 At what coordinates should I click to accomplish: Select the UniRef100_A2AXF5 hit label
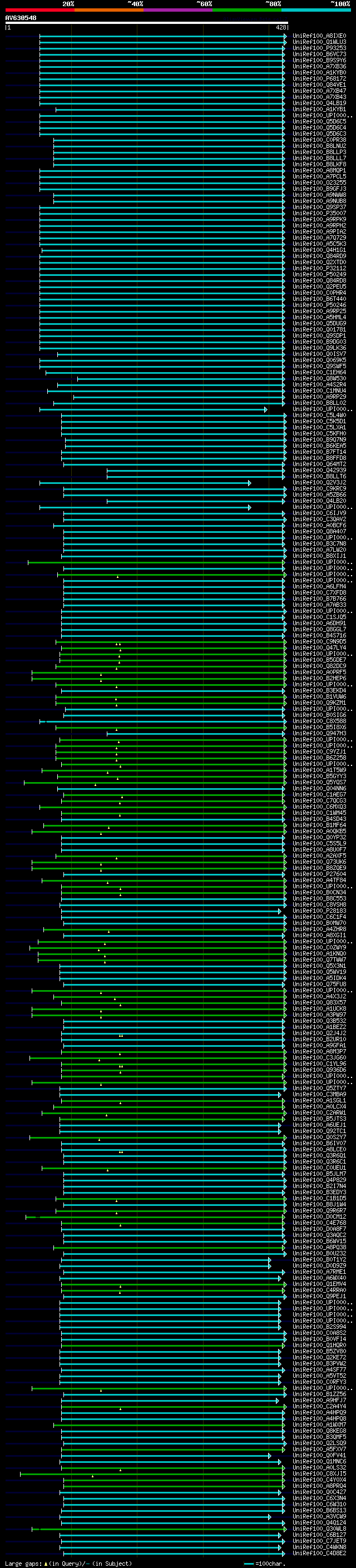pyautogui.click(x=319, y=856)
